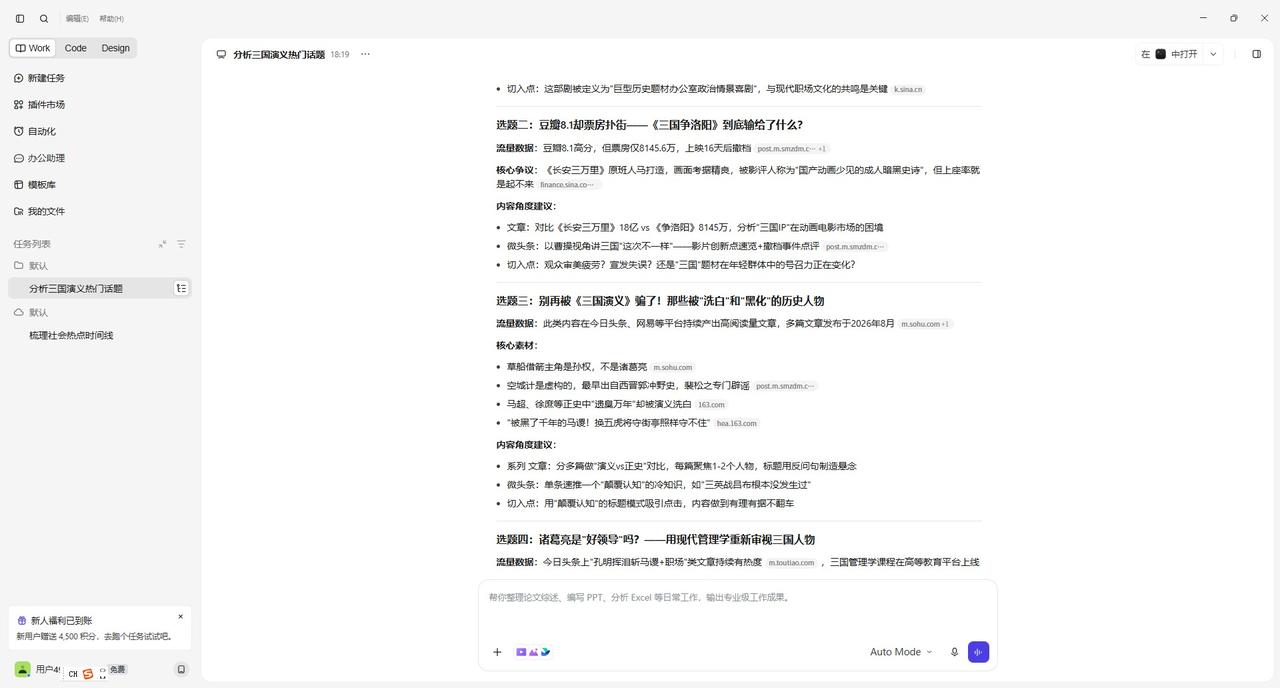Click the CH language indicator
1280x688 pixels.
click(x=72, y=674)
